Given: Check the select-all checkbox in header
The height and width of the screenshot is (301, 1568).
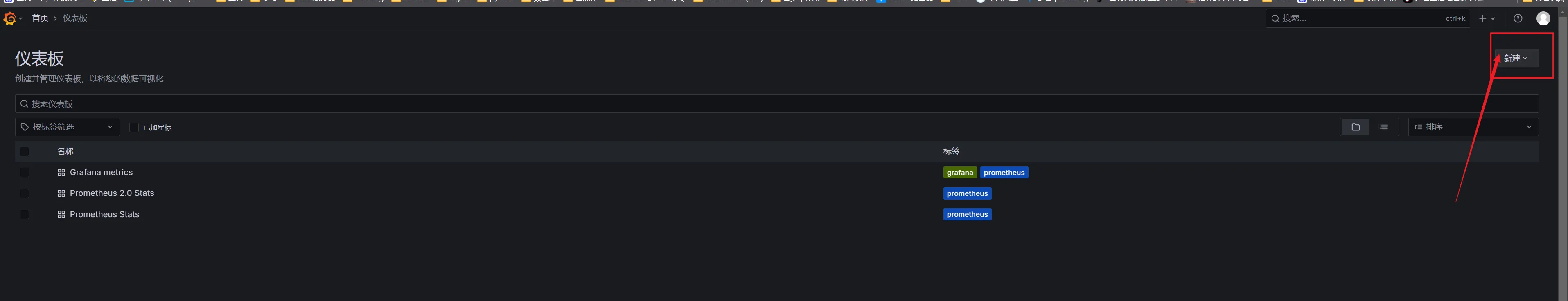Looking at the screenshot, I should click(x=24, y=151).
